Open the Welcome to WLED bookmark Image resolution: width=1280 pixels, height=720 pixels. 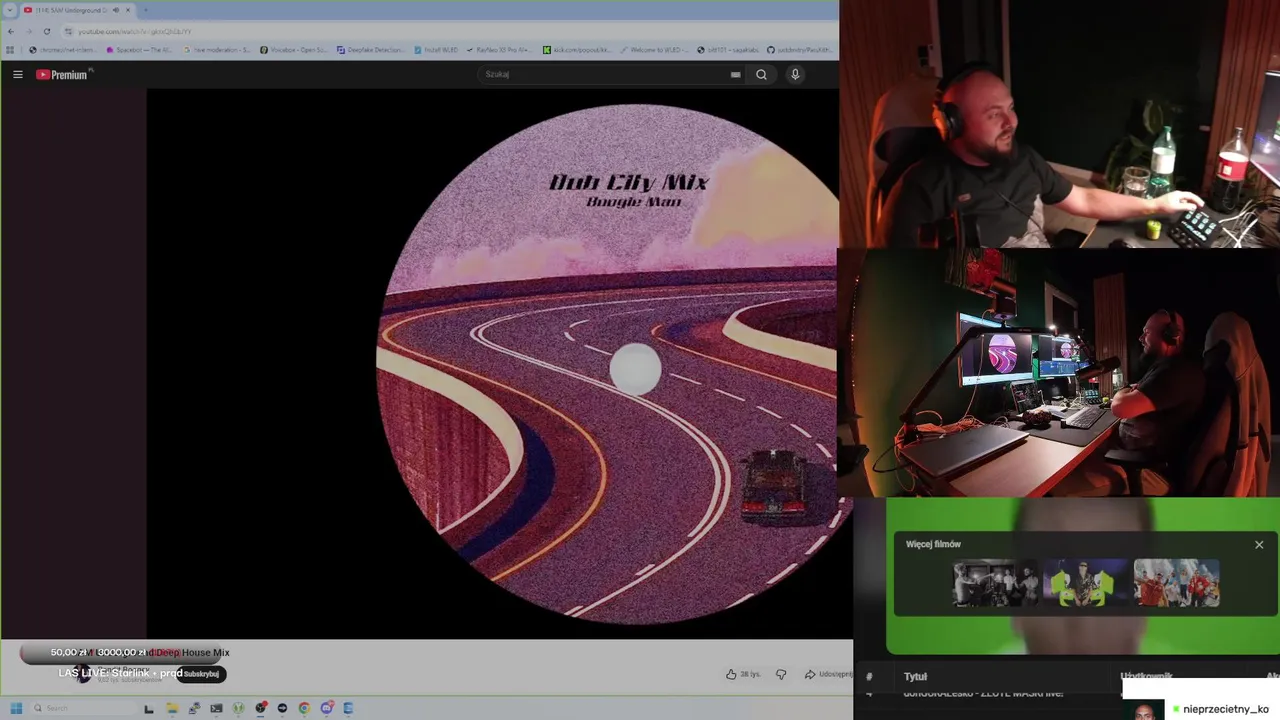click(653, 49)
